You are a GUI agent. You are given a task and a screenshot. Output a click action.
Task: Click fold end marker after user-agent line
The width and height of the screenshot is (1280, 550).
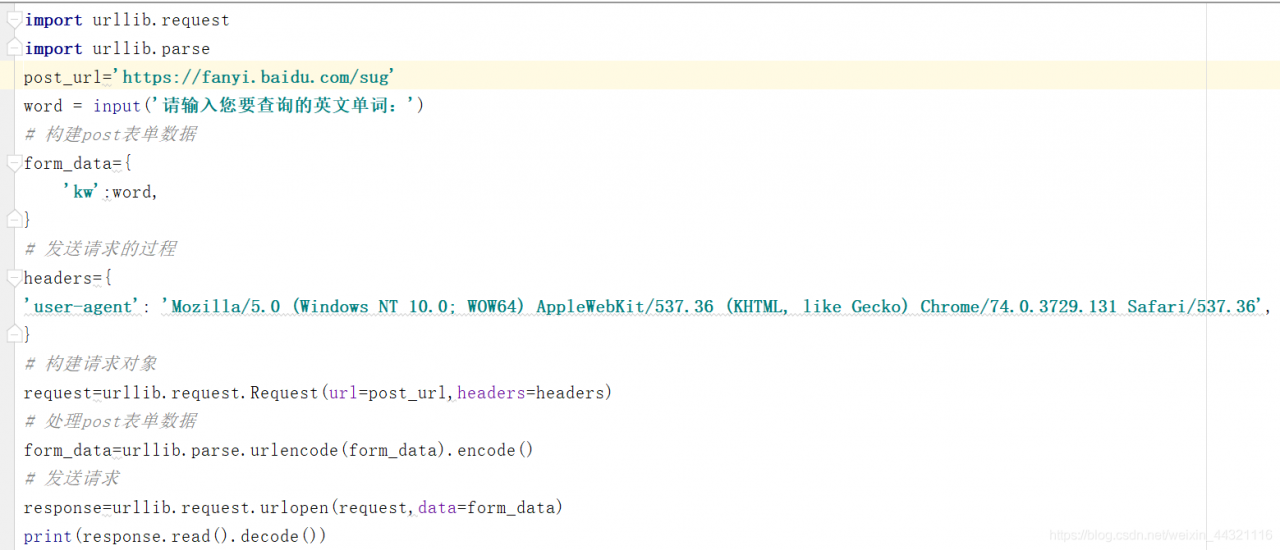13,335
